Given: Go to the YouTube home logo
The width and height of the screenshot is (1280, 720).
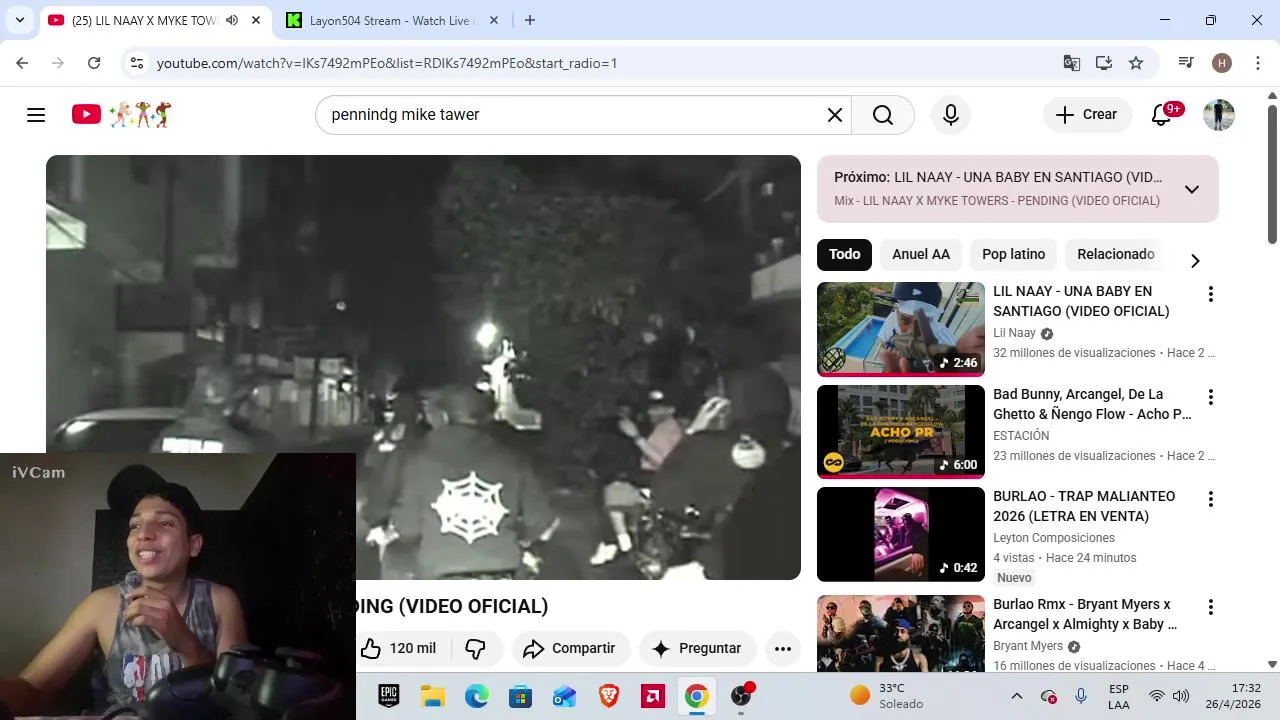Looking at the screenshot, I should click(121, 115).
